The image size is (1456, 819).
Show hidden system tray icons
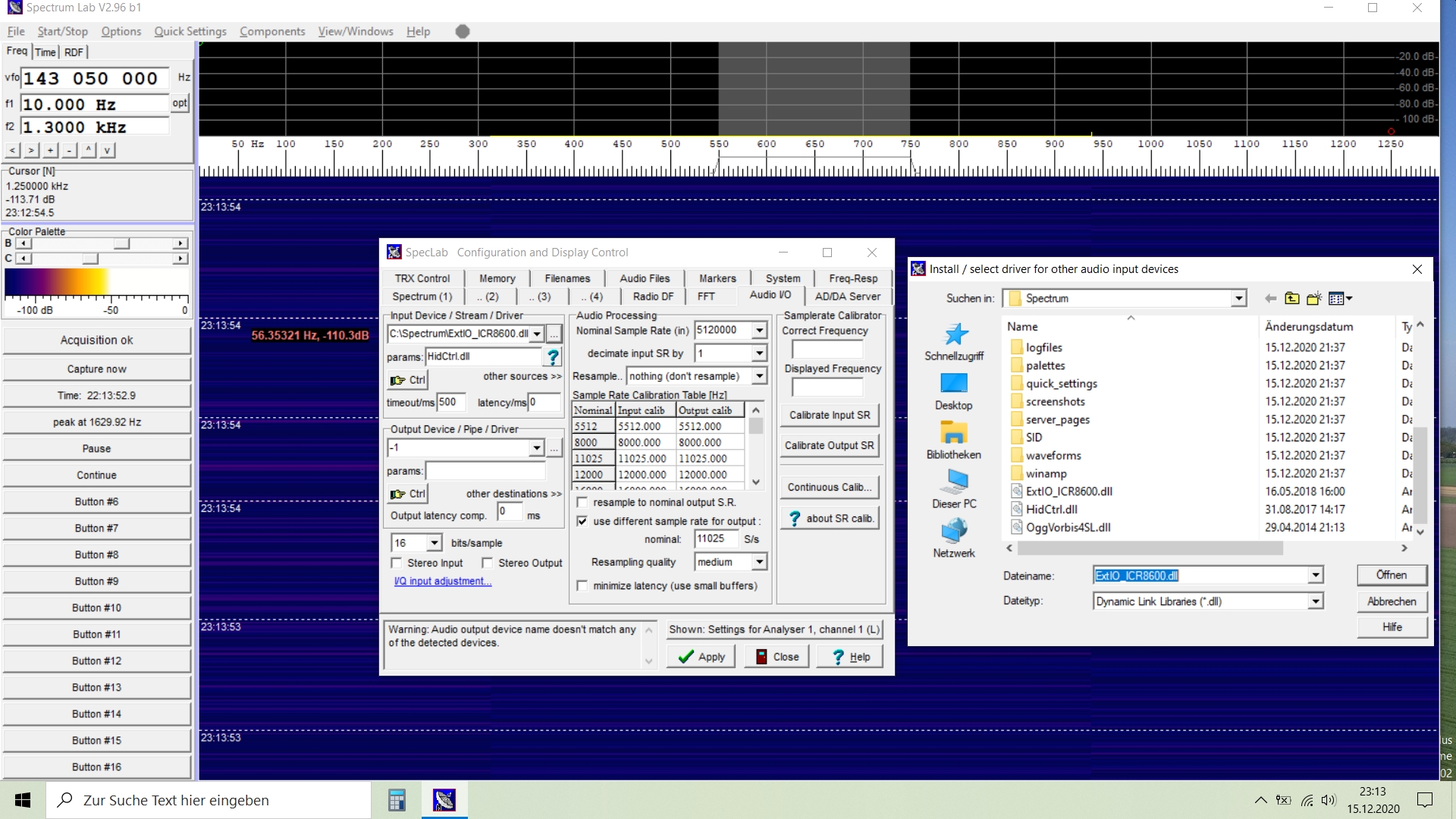coord(1260,800)
